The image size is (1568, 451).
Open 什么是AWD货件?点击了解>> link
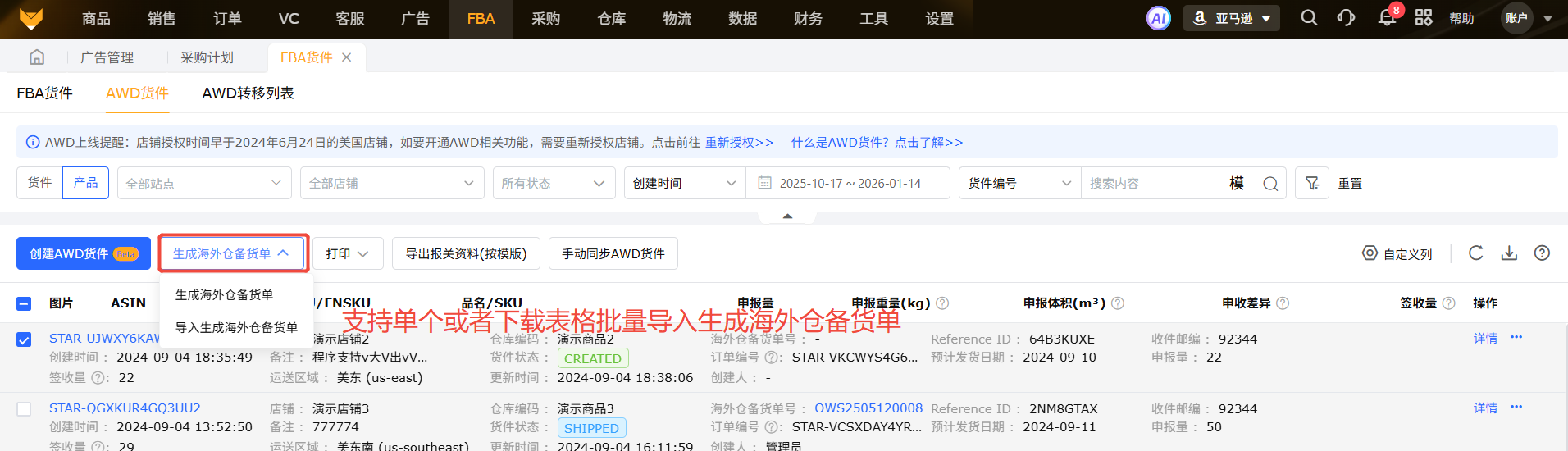click(877, 142)
